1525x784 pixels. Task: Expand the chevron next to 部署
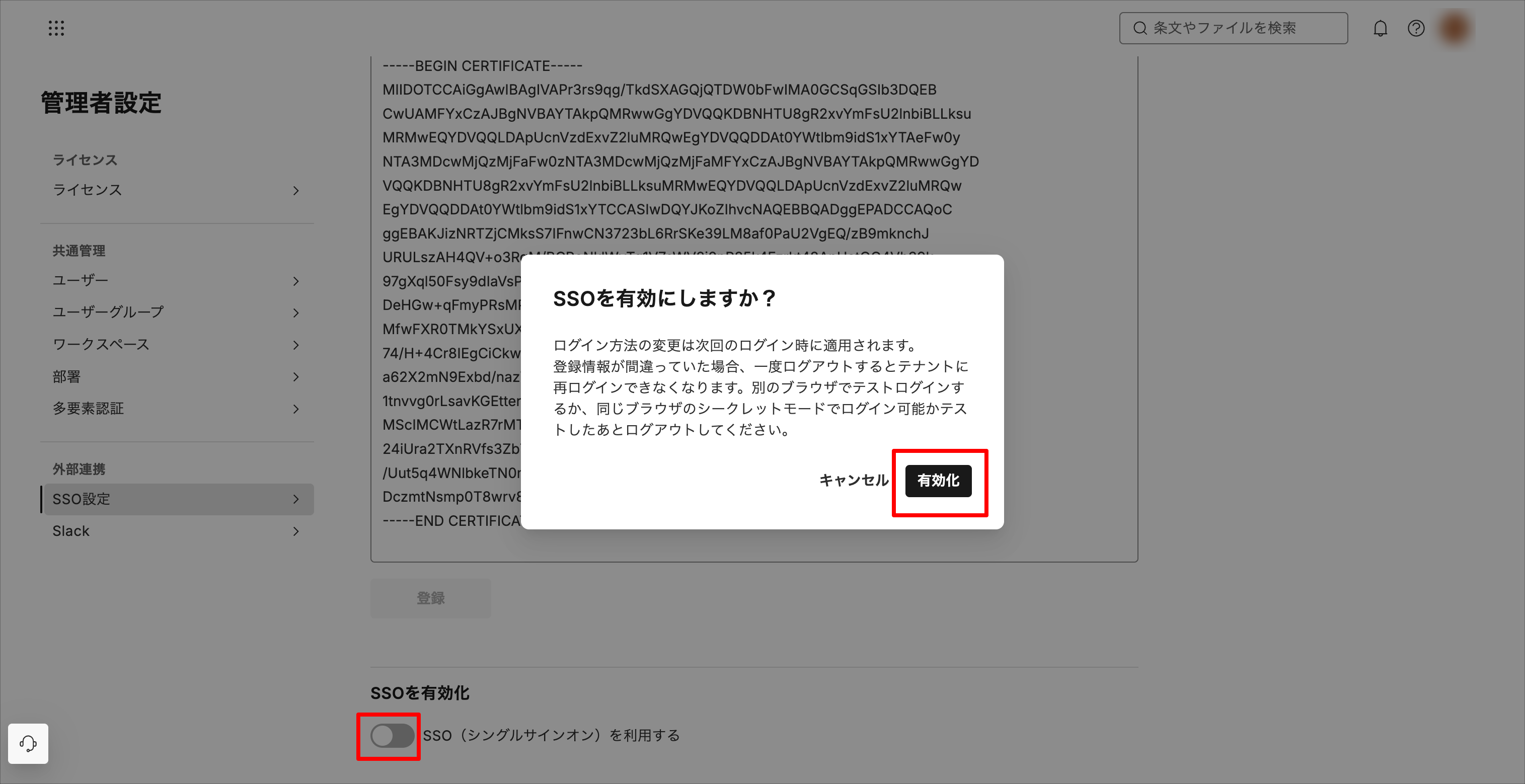click(296, 377)
